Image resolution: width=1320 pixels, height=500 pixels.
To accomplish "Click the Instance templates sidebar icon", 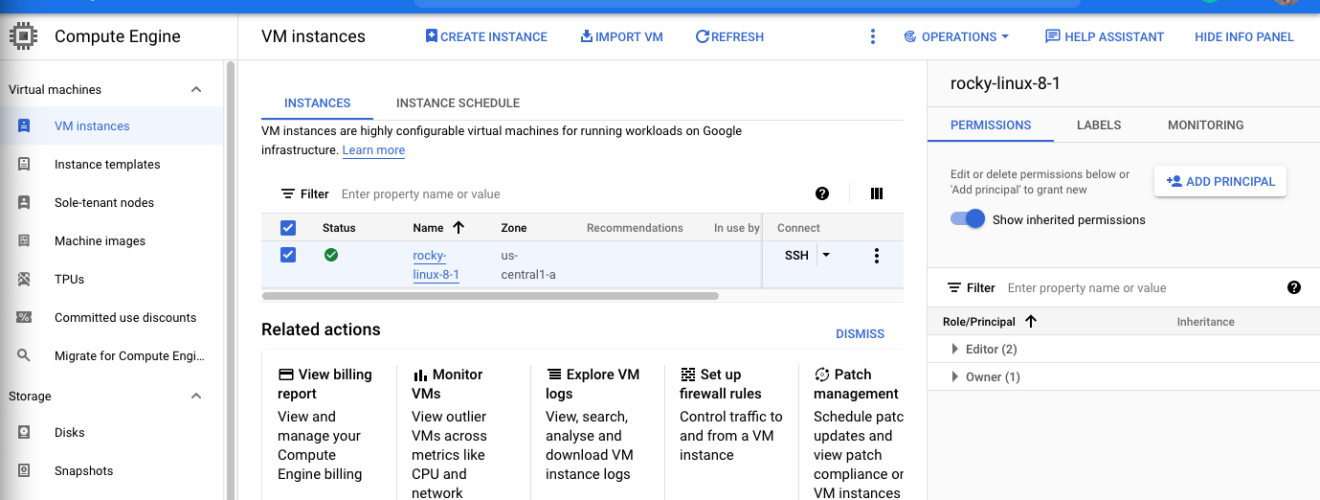I will pos(24,164).
